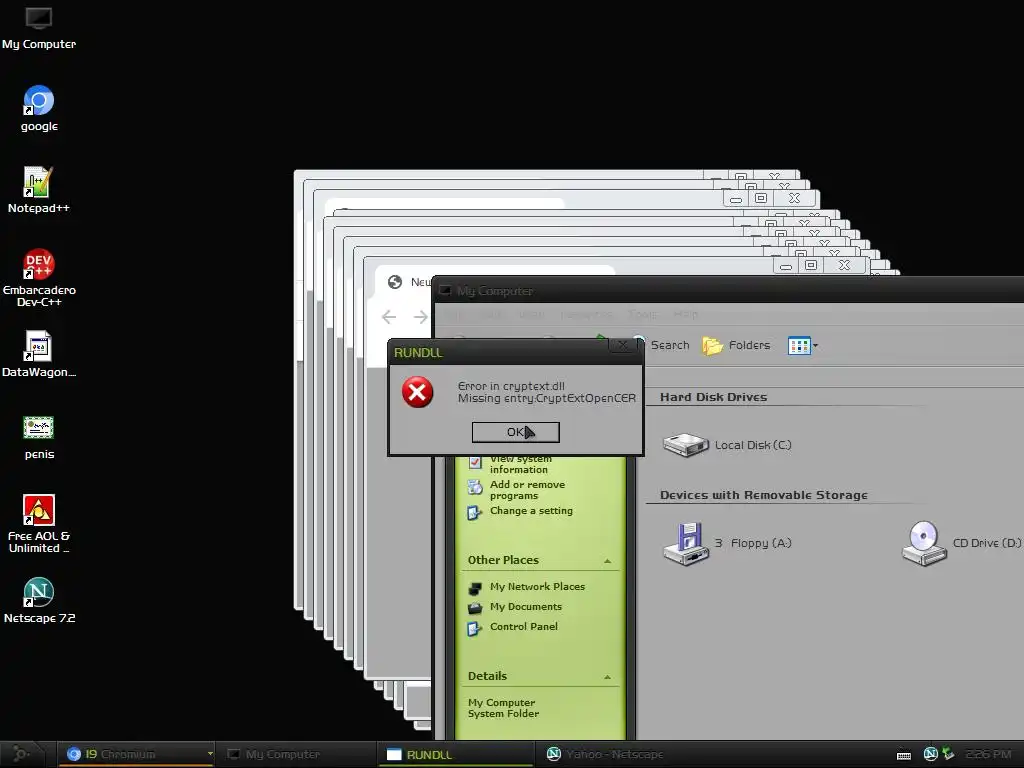Click the My Computer window title bar
Screen dimensions: 1024x768
point(728,291)
